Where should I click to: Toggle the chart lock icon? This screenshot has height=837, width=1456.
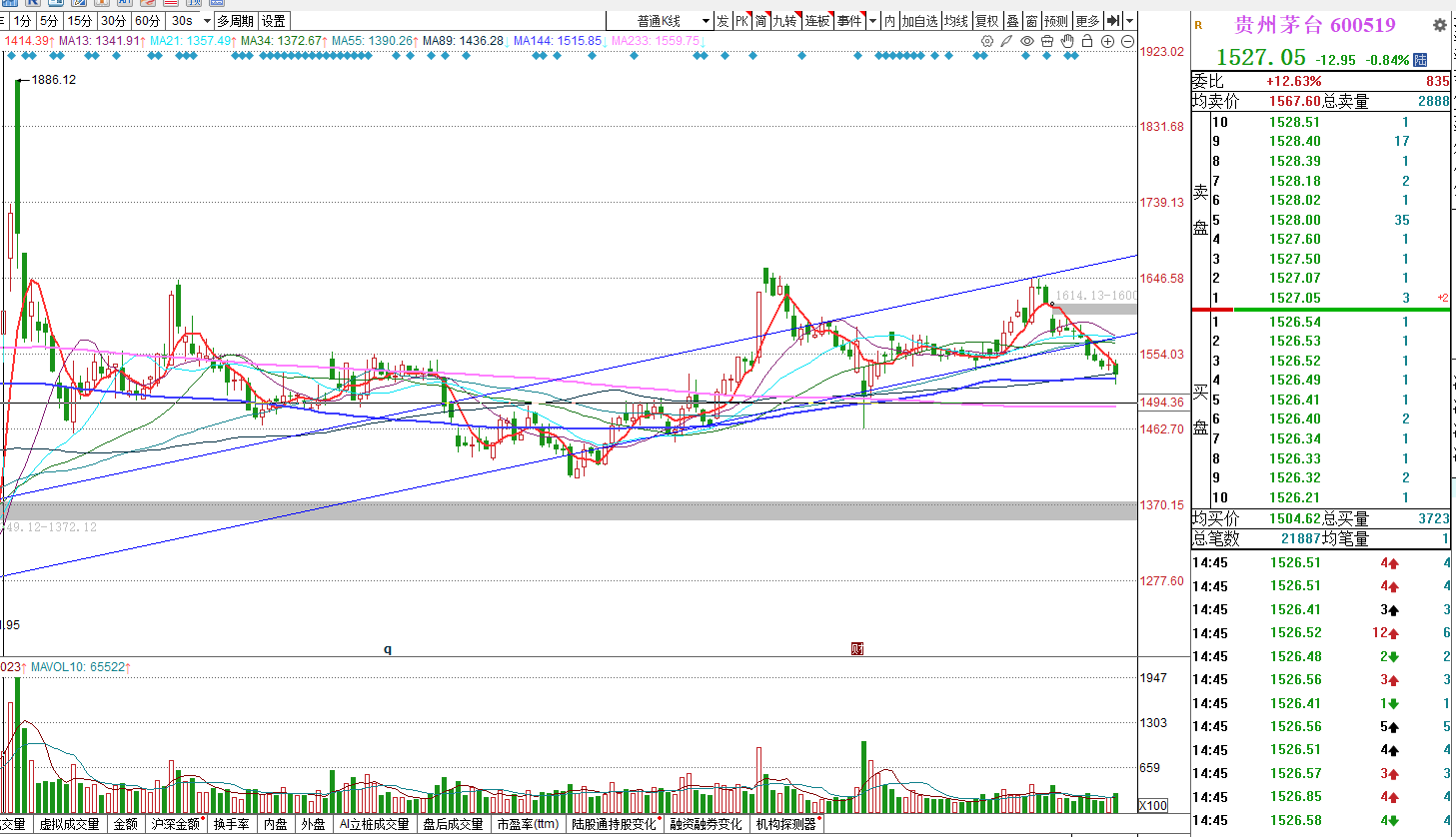click(1087, 41)
